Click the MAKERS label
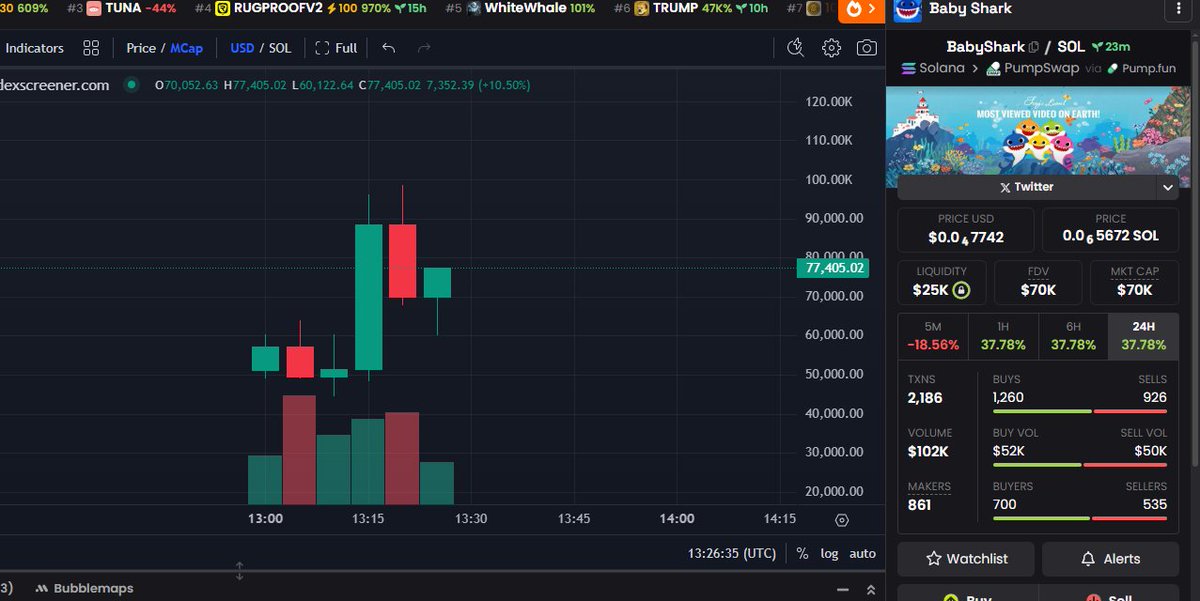1200x601 pixels. (x=929, y=486)
